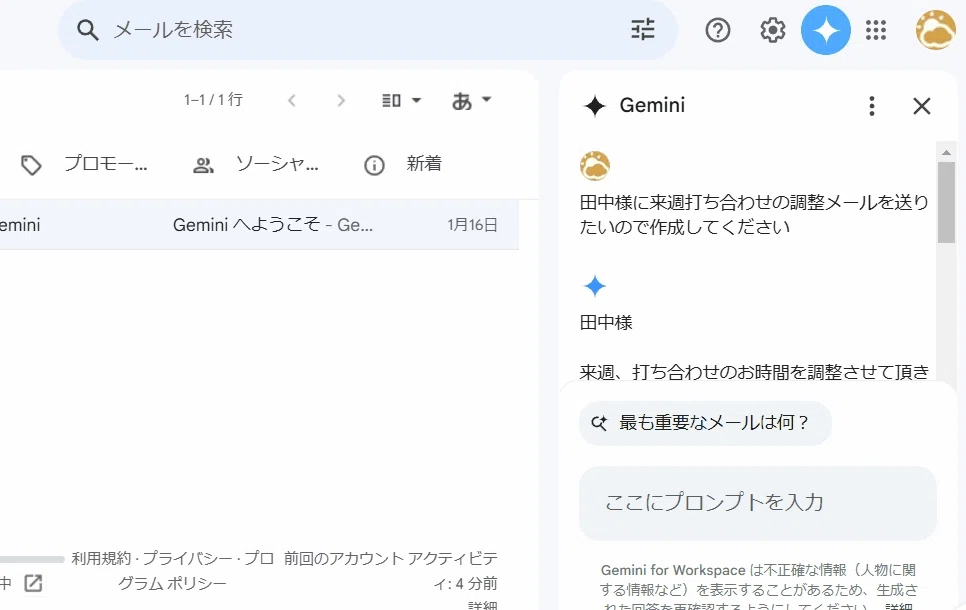Click the 1–1 / 1 行 counter
The image size is (966, 610).
point(213,100)
